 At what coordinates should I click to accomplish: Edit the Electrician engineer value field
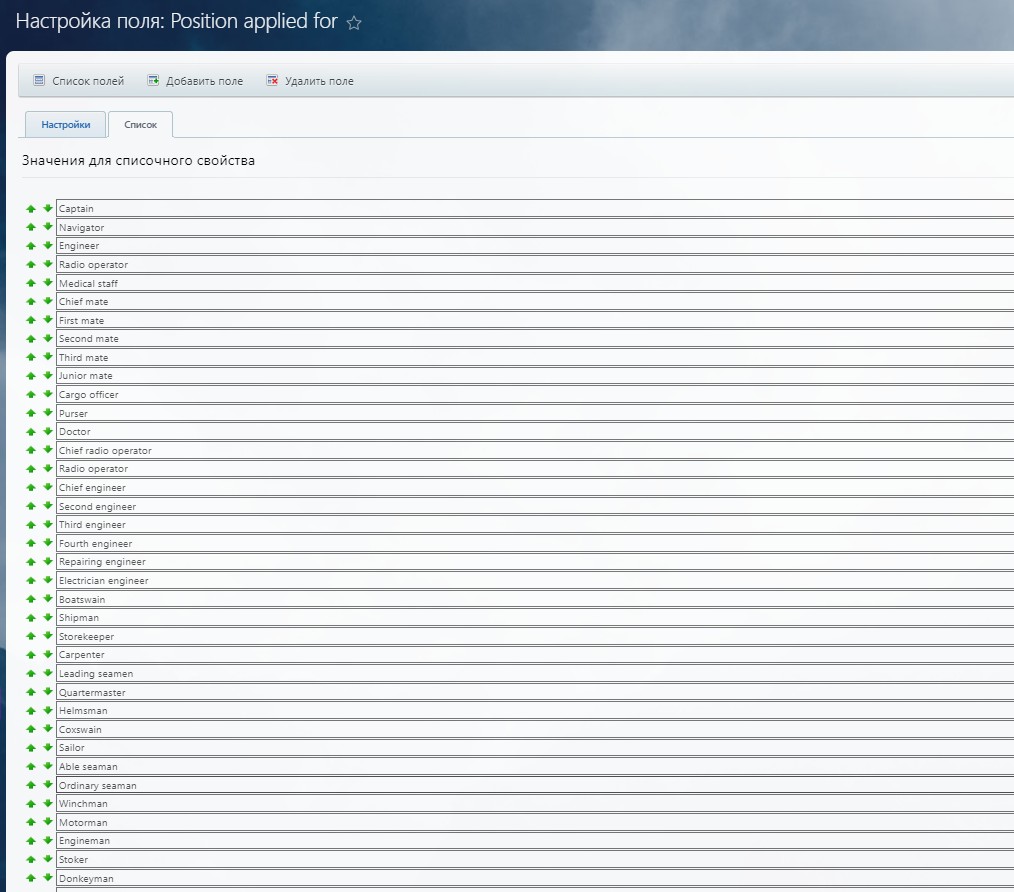click(535, 580)
